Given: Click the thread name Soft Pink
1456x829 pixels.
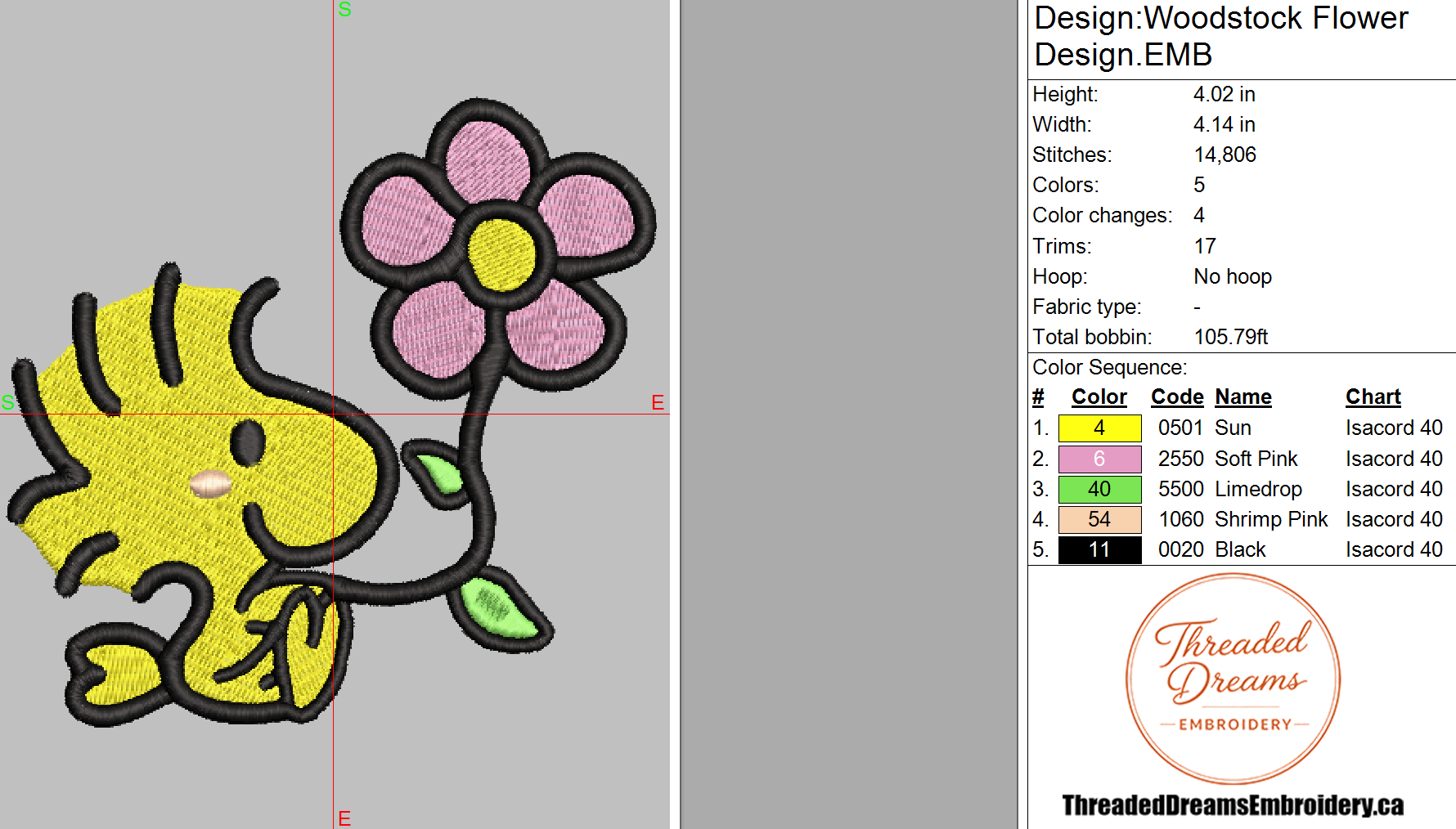Looking at the screenshot, I should [1256, 459].
